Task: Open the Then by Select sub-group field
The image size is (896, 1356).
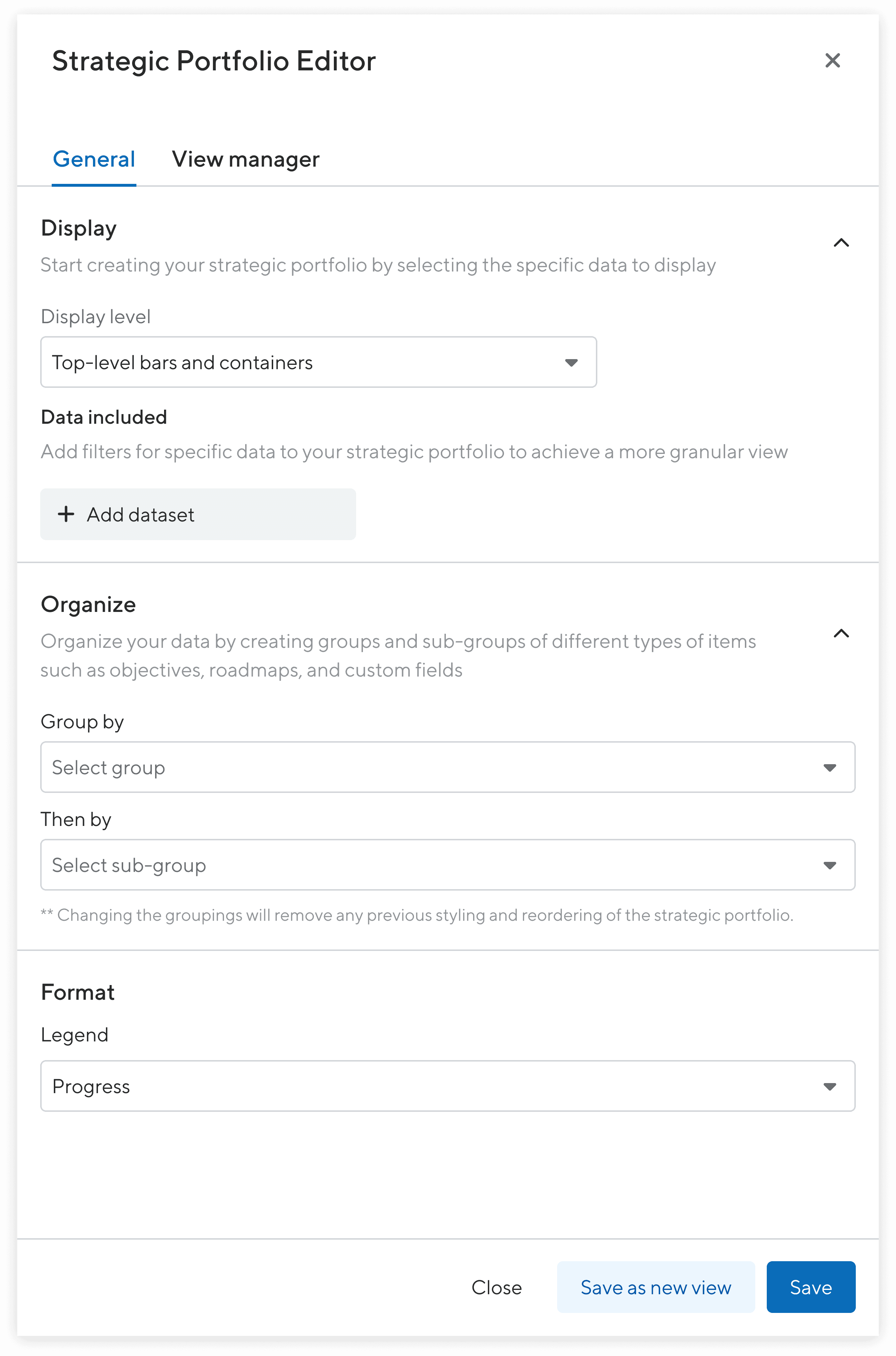Action: click(423, 865)
